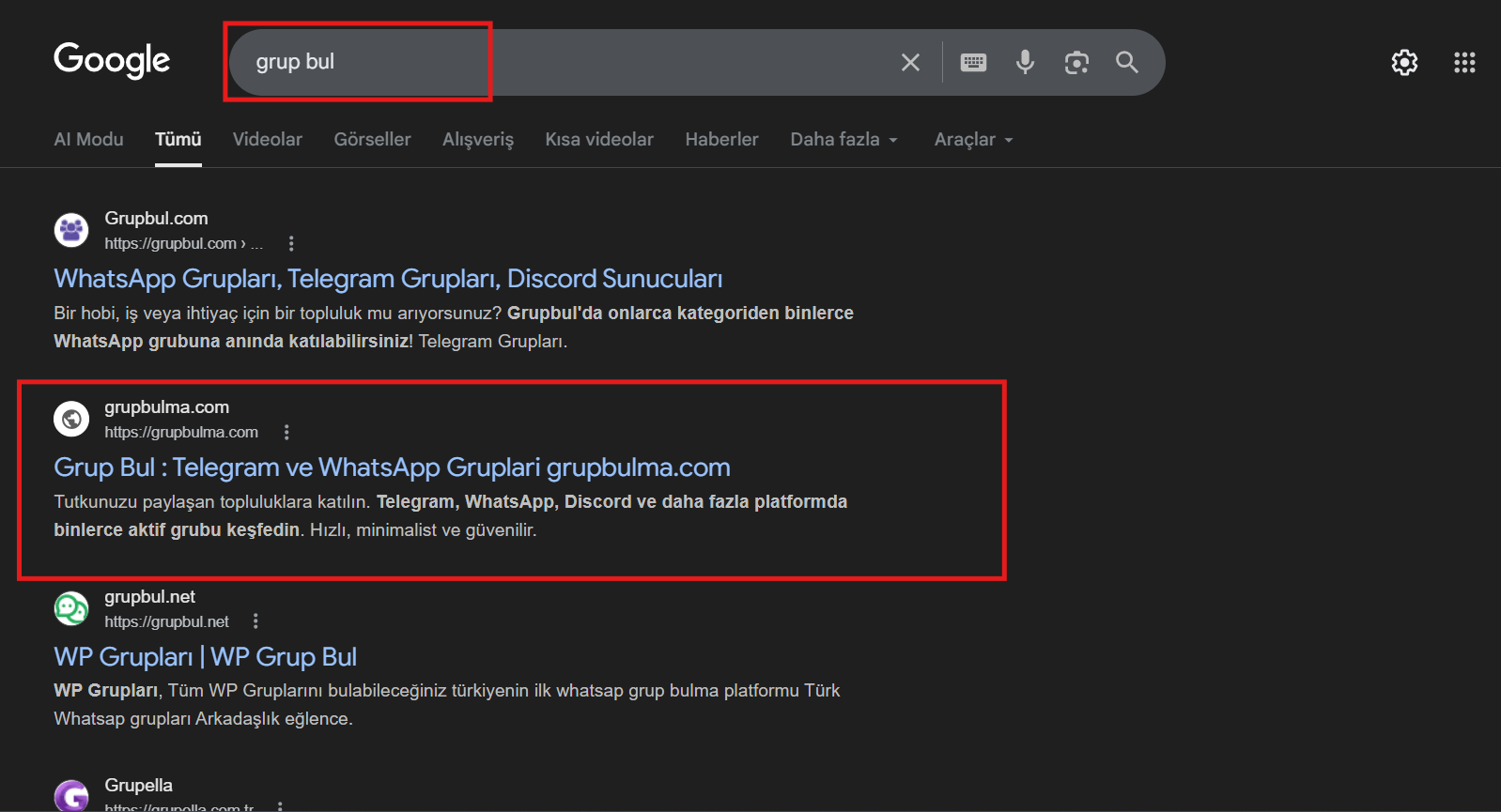Image resolution: width=1501 pixels, height=812 pixels.
Task: Click the Grupbul.com site name
Action: [156, 218]
